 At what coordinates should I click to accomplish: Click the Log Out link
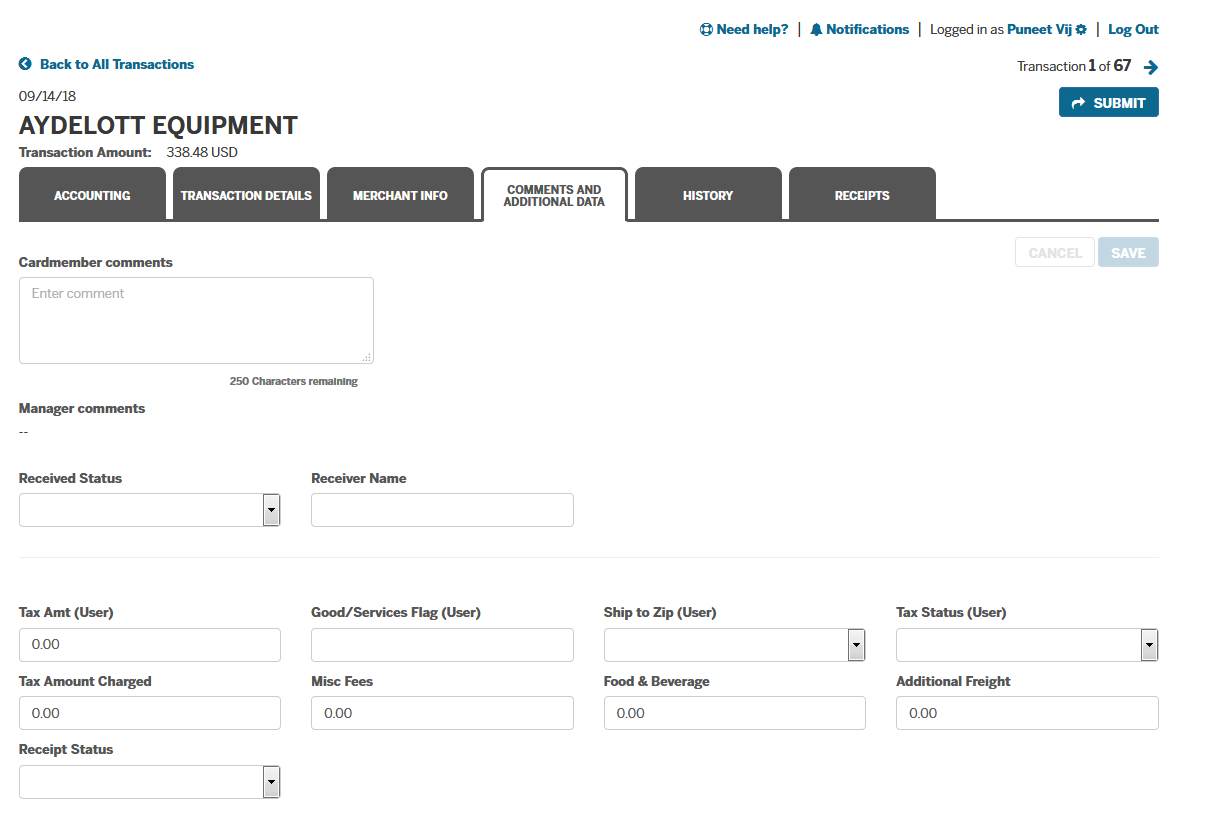tap(1133, 30)
